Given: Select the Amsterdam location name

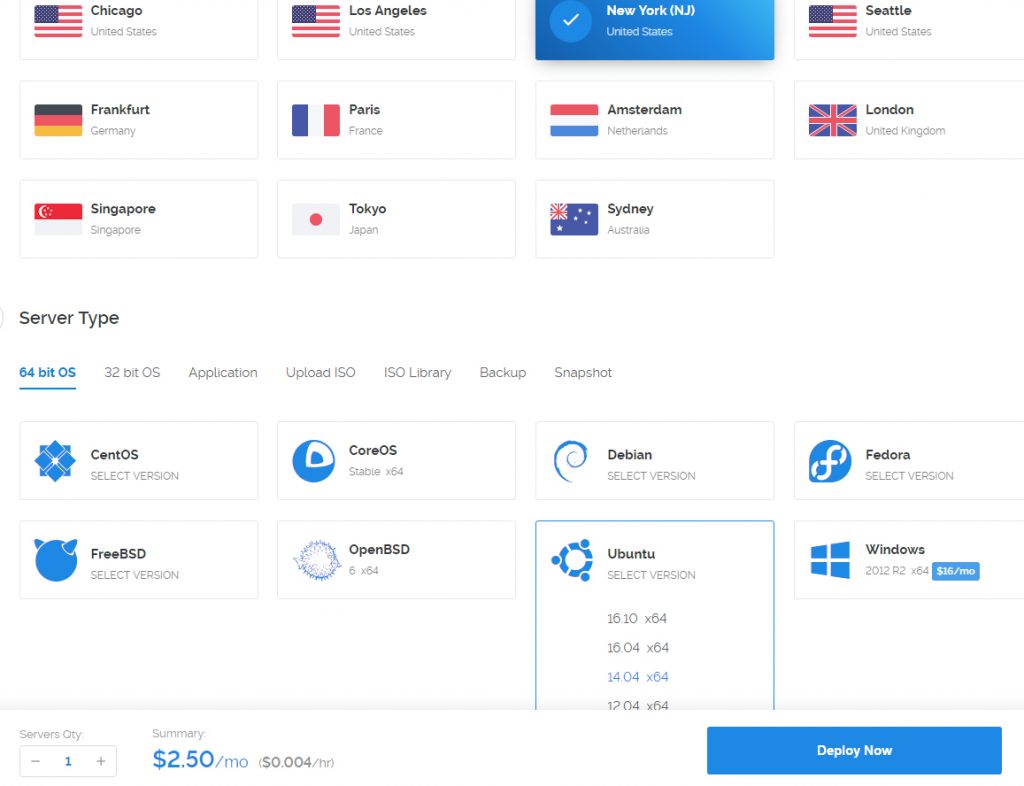Looking at the screenshot, I should (x=645, y=110).
